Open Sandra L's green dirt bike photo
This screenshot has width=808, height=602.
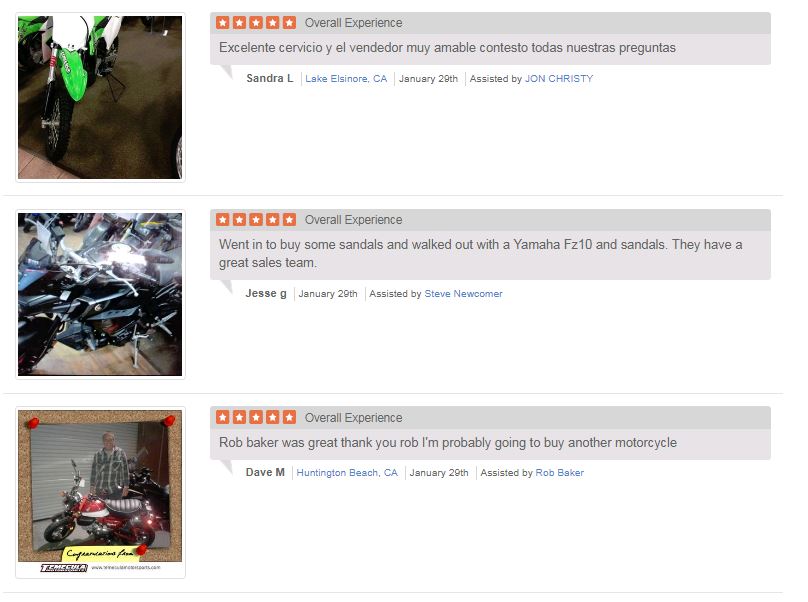click(100, 97)
